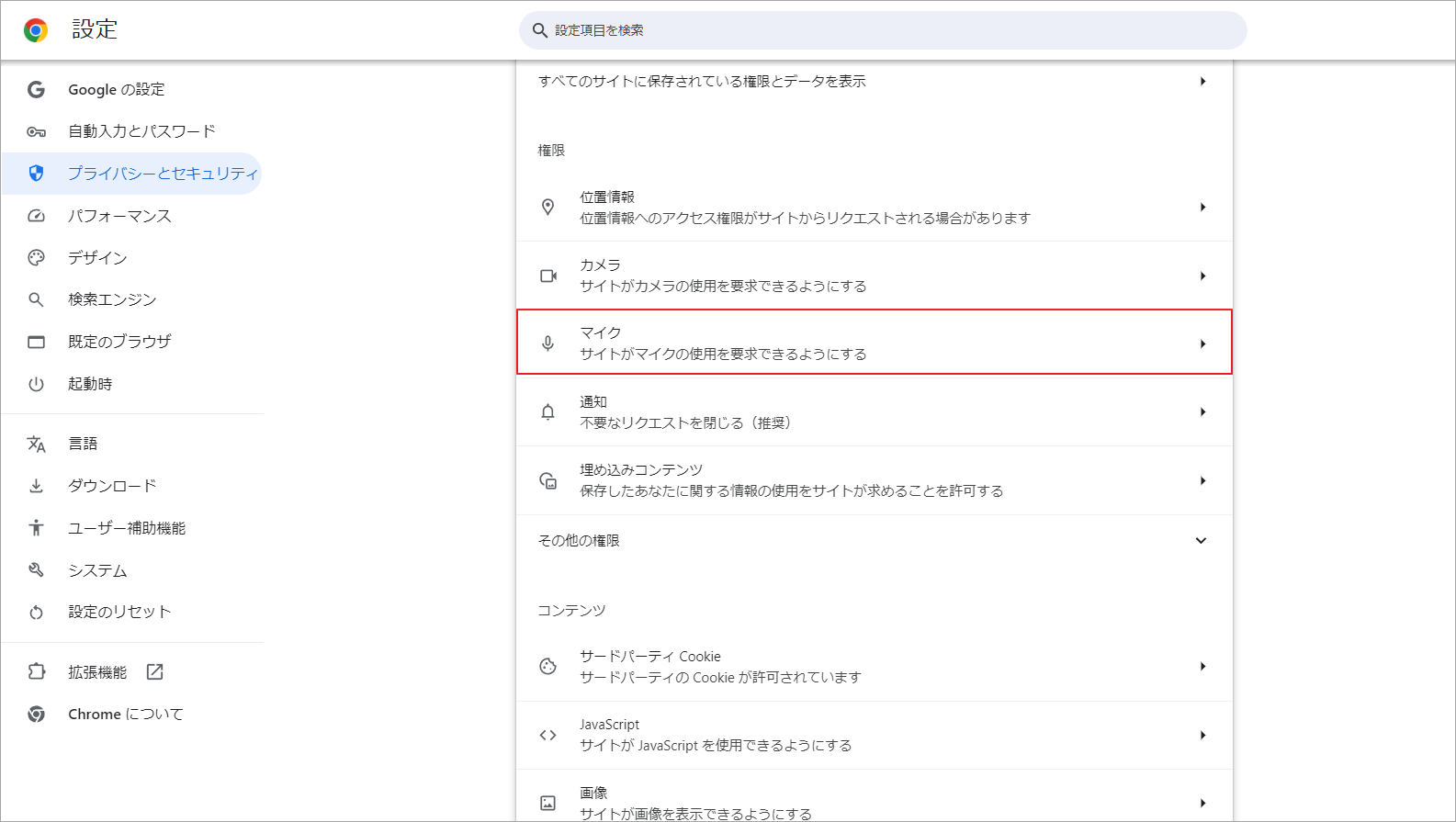Click the magnifier icon in the search bar
This screenshot has width=1456, height=822.
540,30
